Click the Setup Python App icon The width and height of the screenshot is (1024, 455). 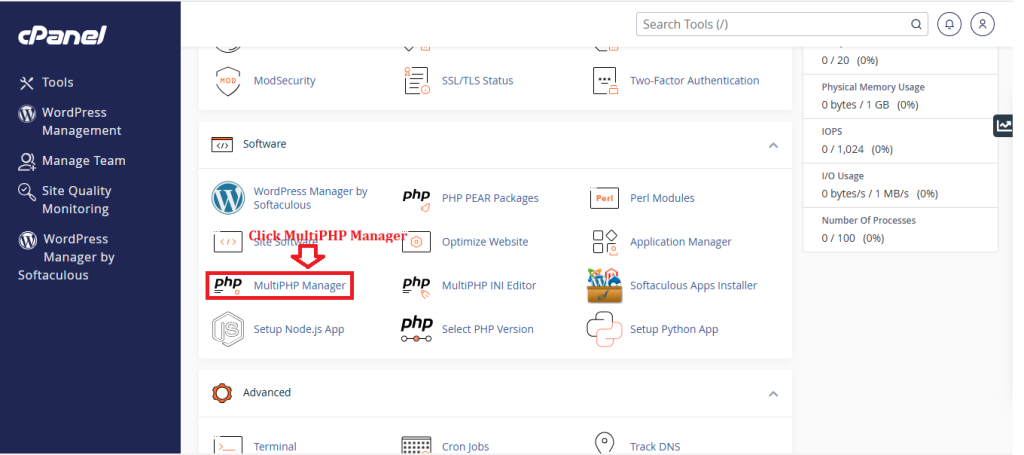605,329
